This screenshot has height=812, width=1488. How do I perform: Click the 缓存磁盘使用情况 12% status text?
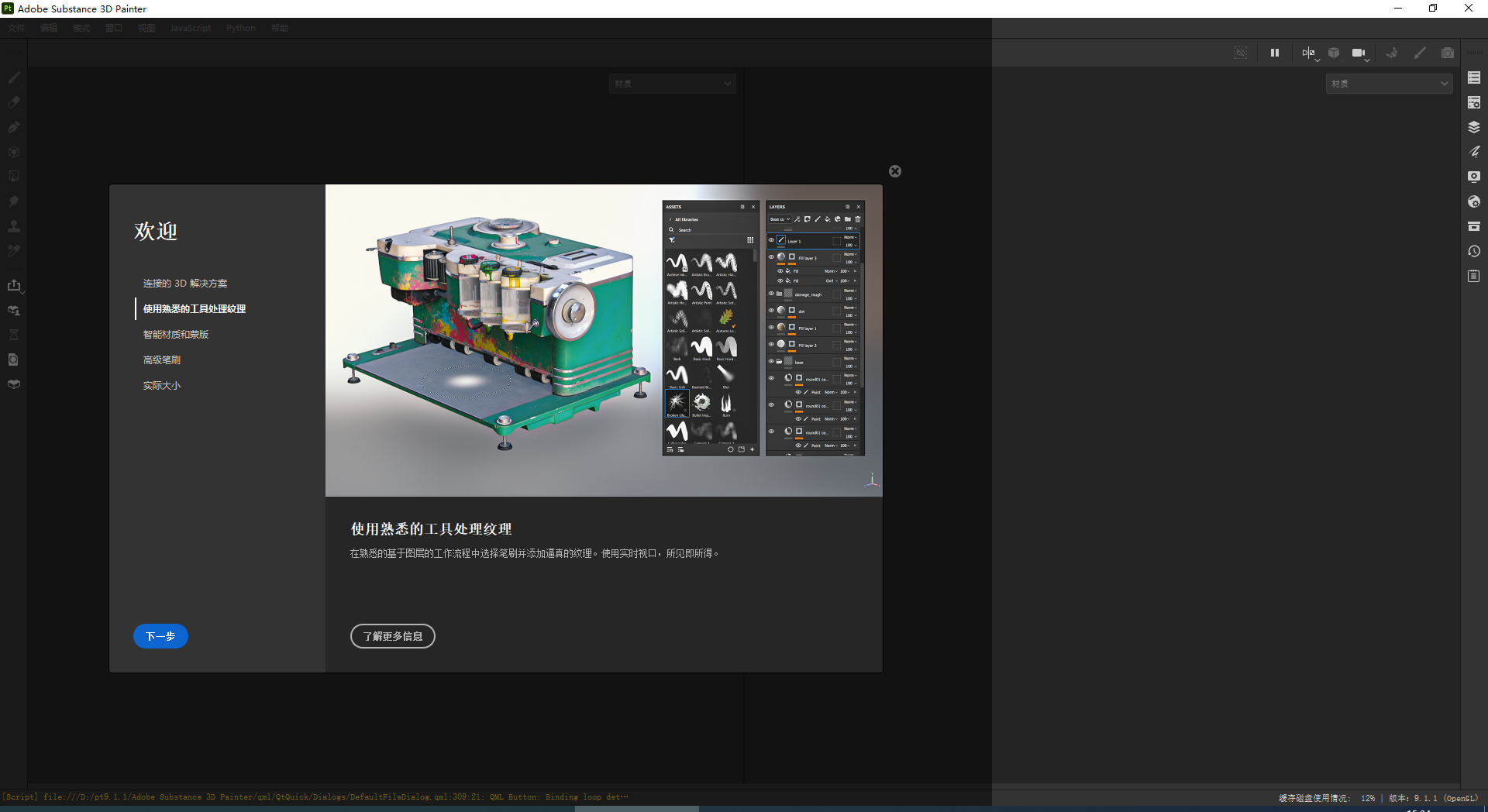1327,798
